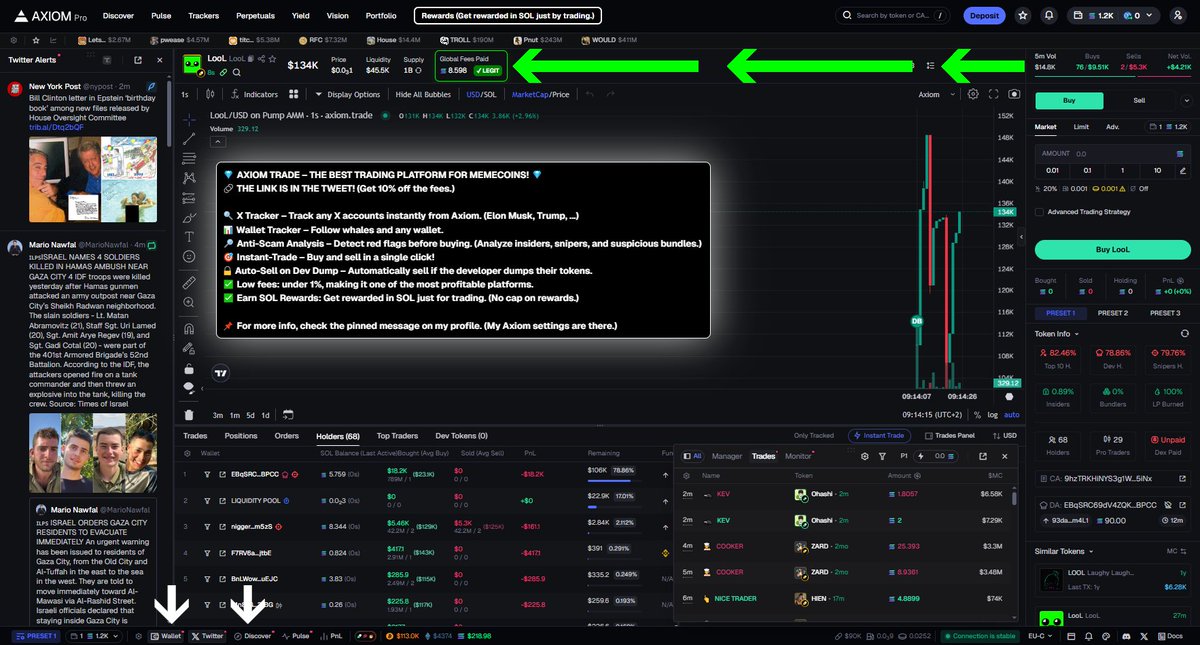Switch chart to Price view
The height and width of the screenshot is (645, 1200).
pyautogui.click(x=560, y=94)
